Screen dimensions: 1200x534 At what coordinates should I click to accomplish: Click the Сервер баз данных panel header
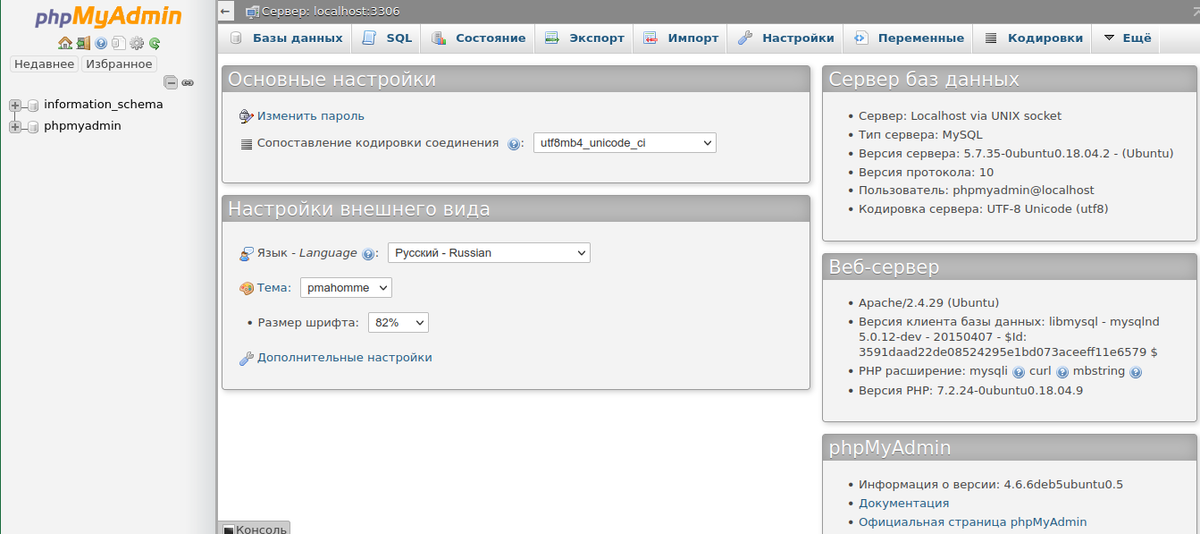[x=1010, y=80]
